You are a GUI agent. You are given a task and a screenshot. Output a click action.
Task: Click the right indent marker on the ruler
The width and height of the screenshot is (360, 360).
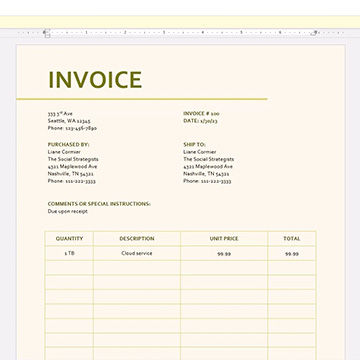click(x=313, y=33)
